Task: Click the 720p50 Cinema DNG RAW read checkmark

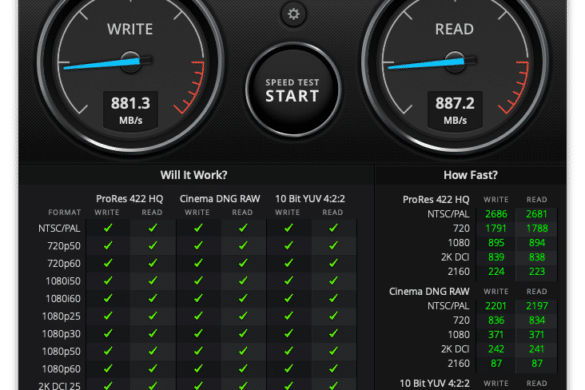Action: tap(243, 245)
